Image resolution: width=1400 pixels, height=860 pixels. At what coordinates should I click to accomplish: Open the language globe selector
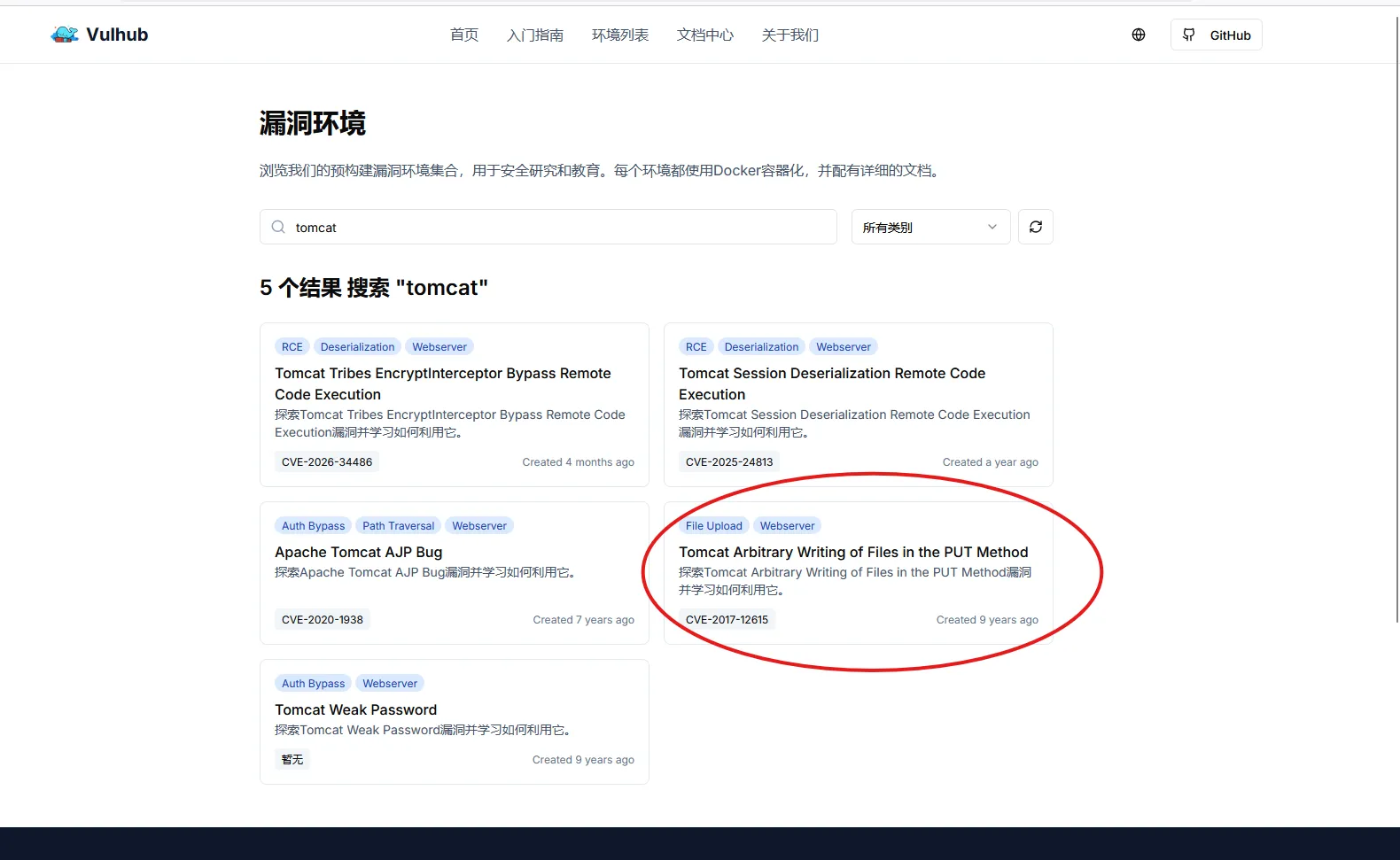(x=1139, y=35)
